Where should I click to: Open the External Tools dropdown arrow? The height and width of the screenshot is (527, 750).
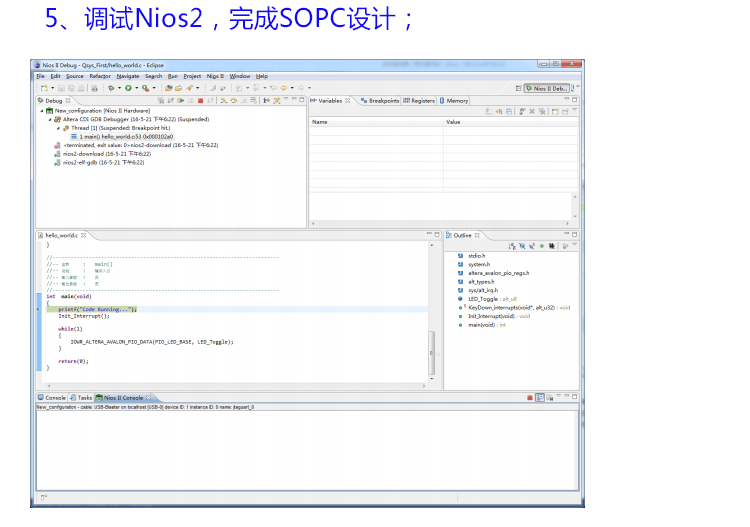coord(154,88)
